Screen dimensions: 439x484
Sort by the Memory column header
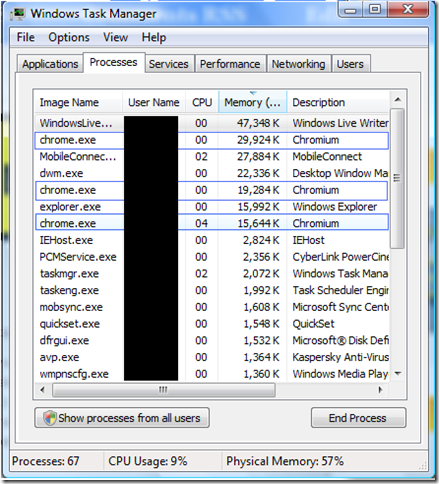(x=252, y=102)
